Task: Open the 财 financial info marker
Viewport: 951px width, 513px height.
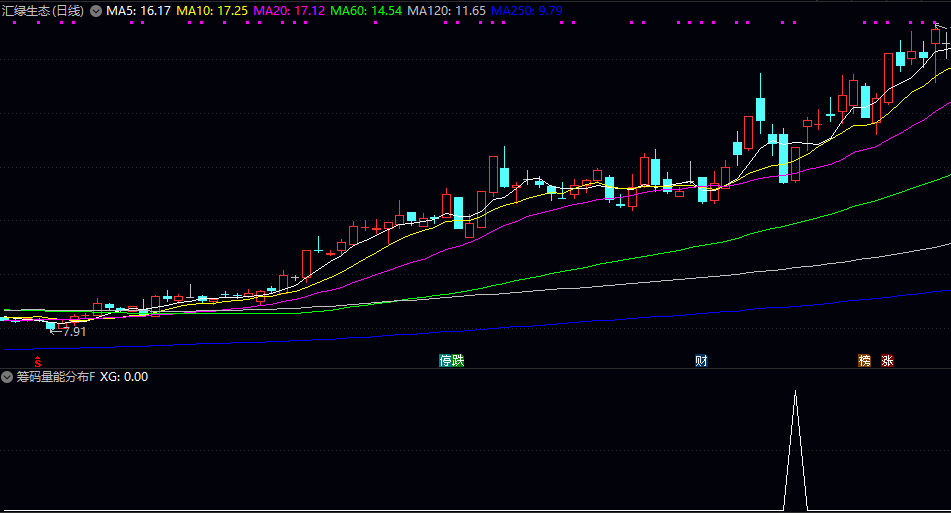Action: click(x=701, y=361)
